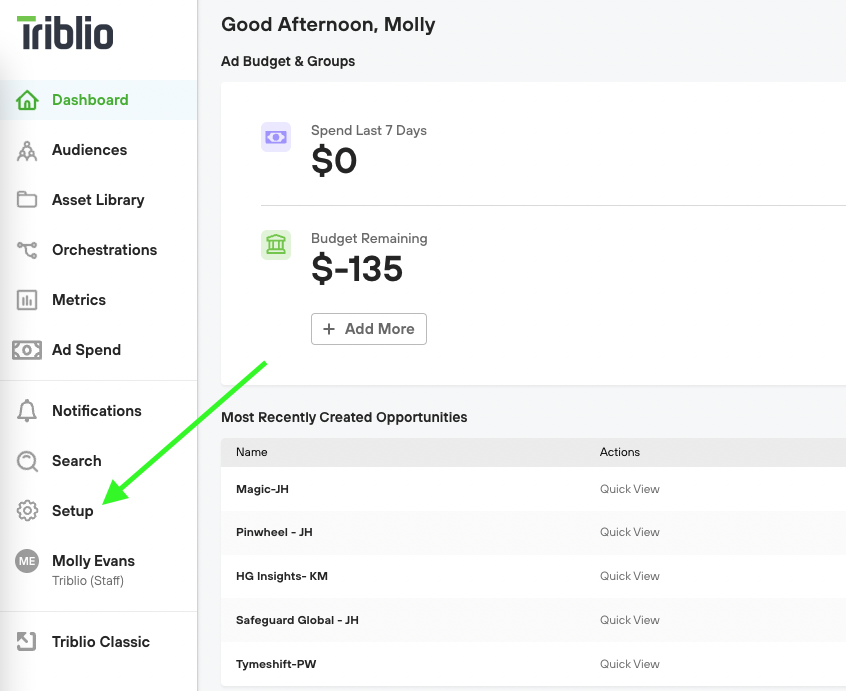The image size is (846, 691).
Task: Open Quick View for Magic-JH
Action: coord(629,489)
